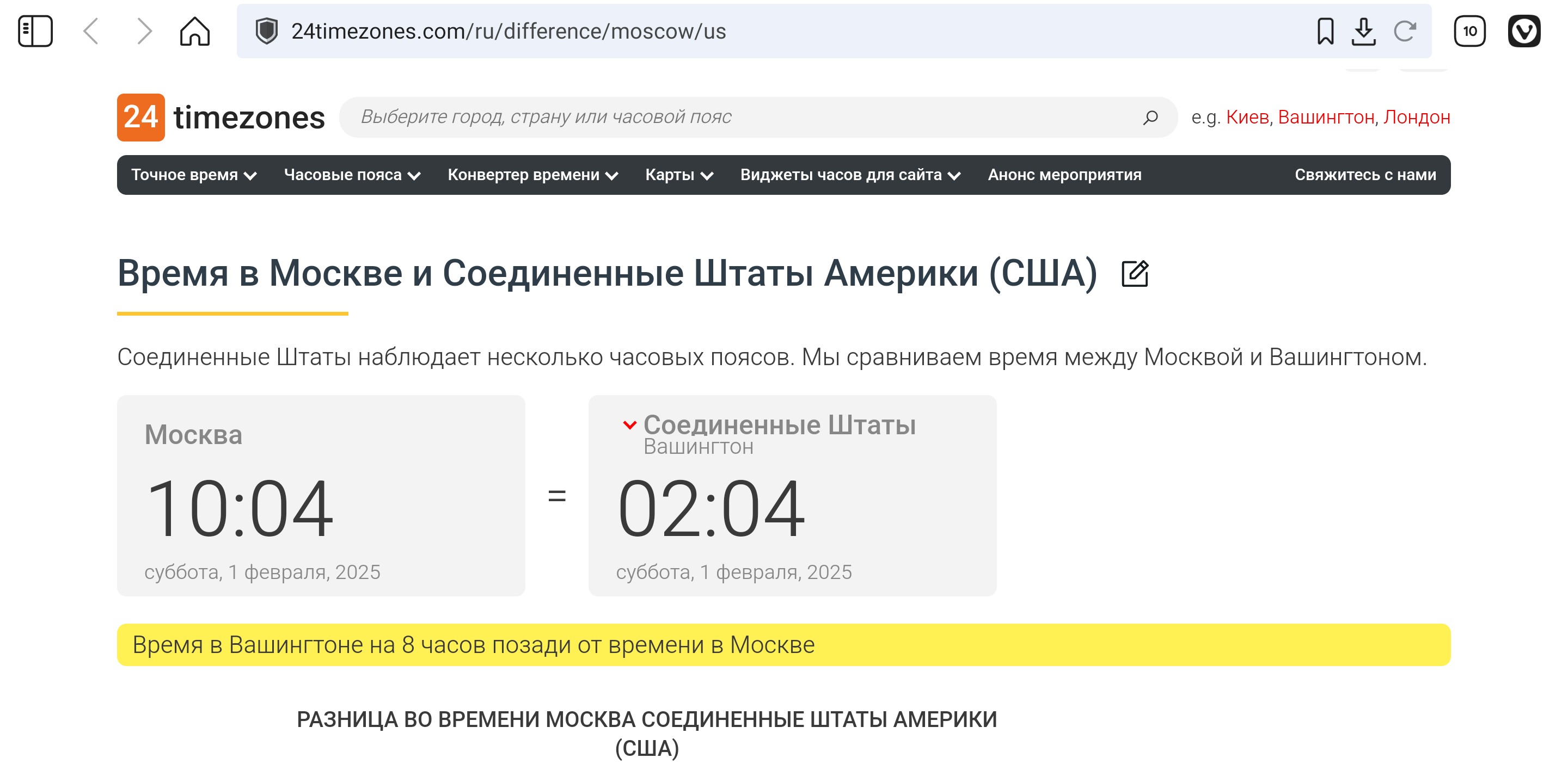The width and height of the screenshot is (1568, 770).
Task: Click the Киев example link
Action: point(1247,118)
